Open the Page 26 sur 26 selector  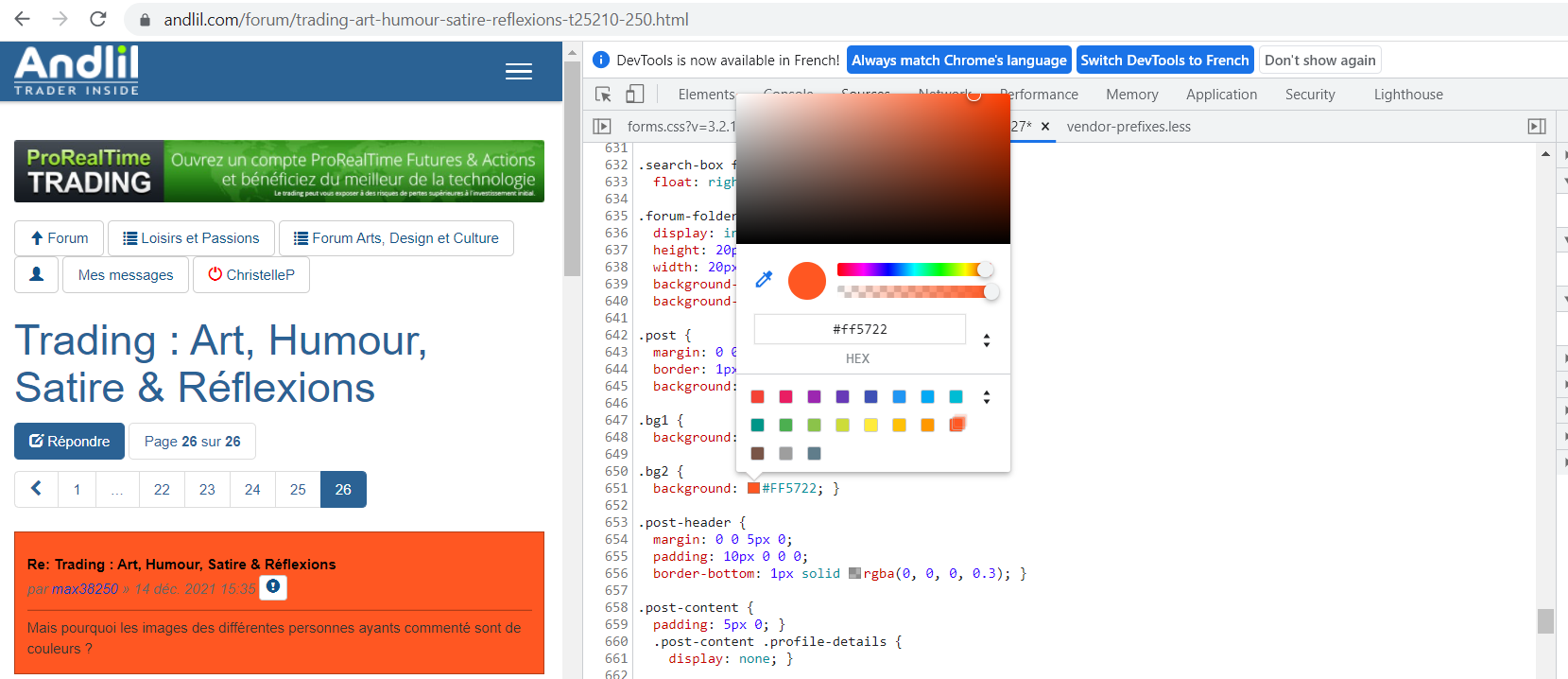coord(192,442)
